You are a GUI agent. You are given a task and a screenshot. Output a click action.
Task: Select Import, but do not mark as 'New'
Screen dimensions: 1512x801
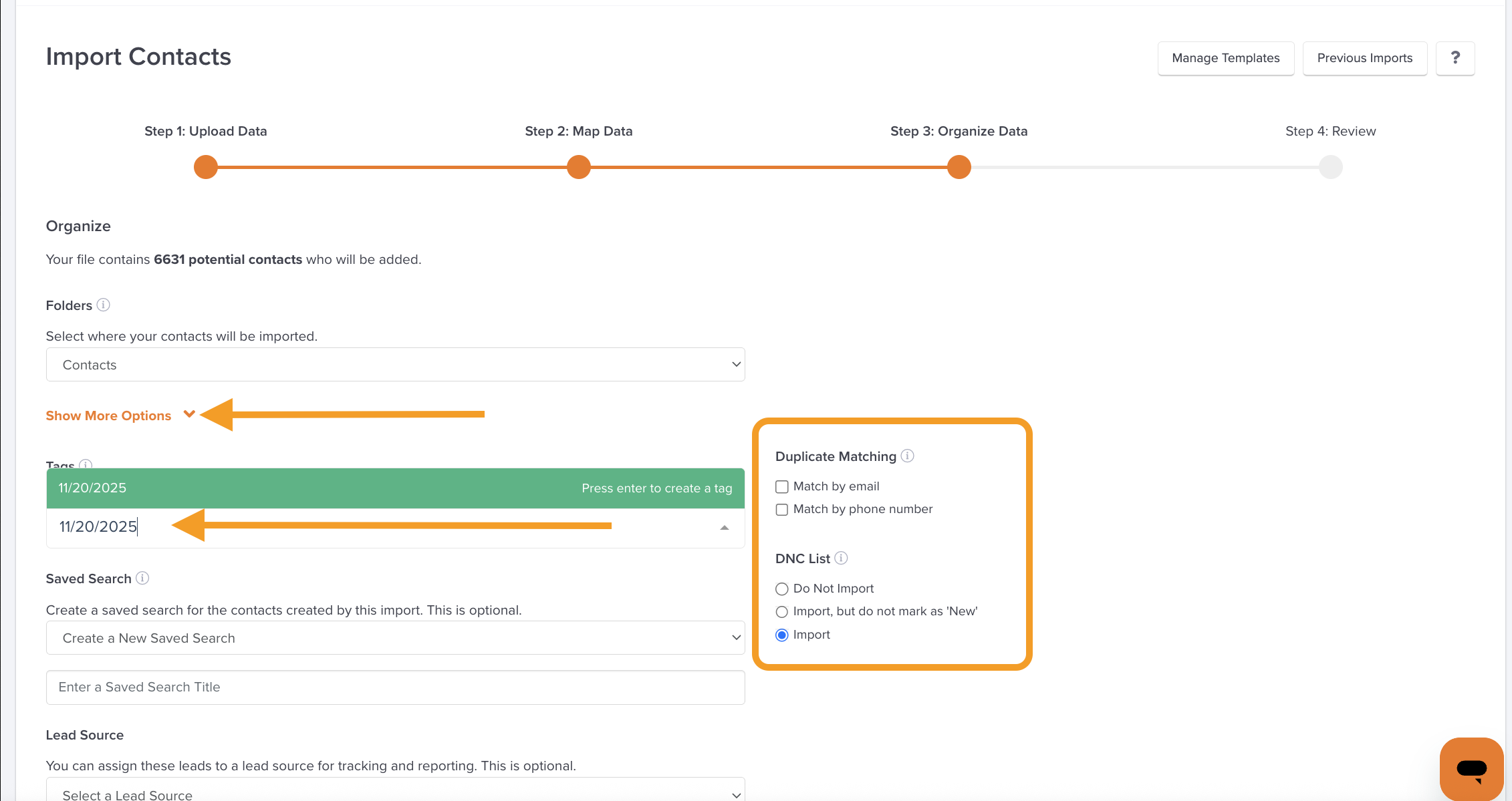click(781, 612)
